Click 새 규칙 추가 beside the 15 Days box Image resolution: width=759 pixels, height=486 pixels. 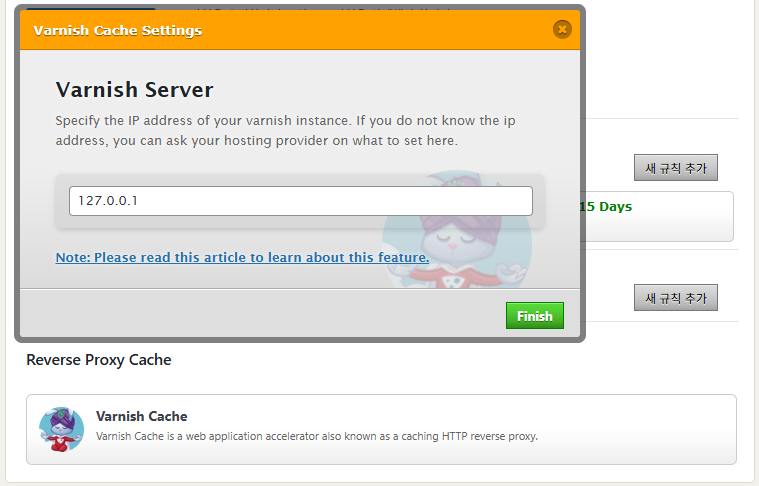675,168
